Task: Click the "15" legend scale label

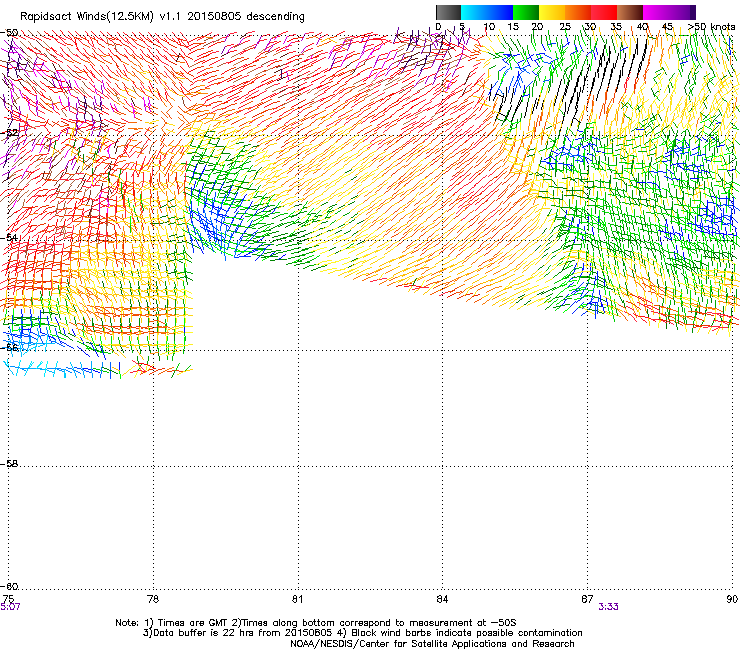Action: 513,26
